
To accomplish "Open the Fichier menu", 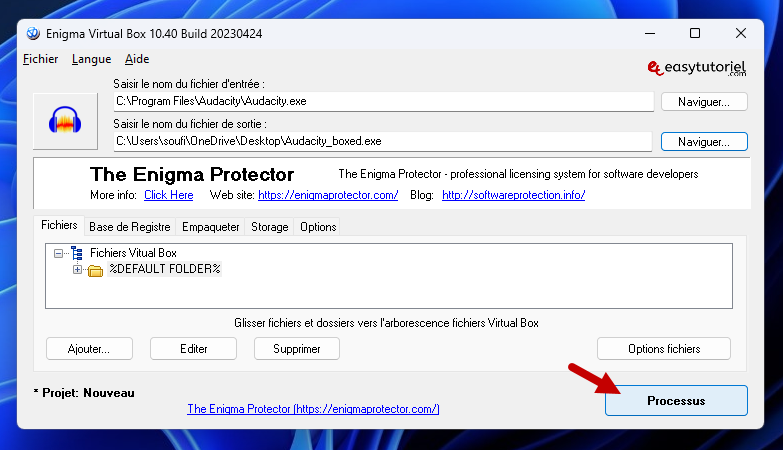I will pyautogui.click(x=40, y=59).
